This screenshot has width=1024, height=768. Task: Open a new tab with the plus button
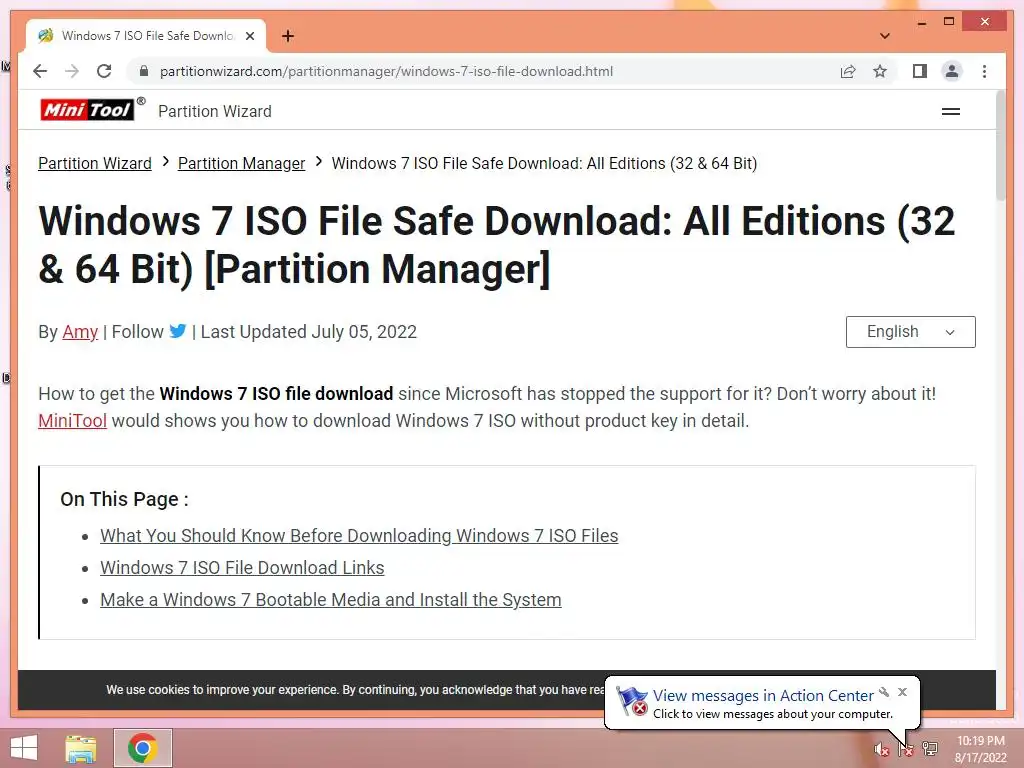(x=288, y=36)
